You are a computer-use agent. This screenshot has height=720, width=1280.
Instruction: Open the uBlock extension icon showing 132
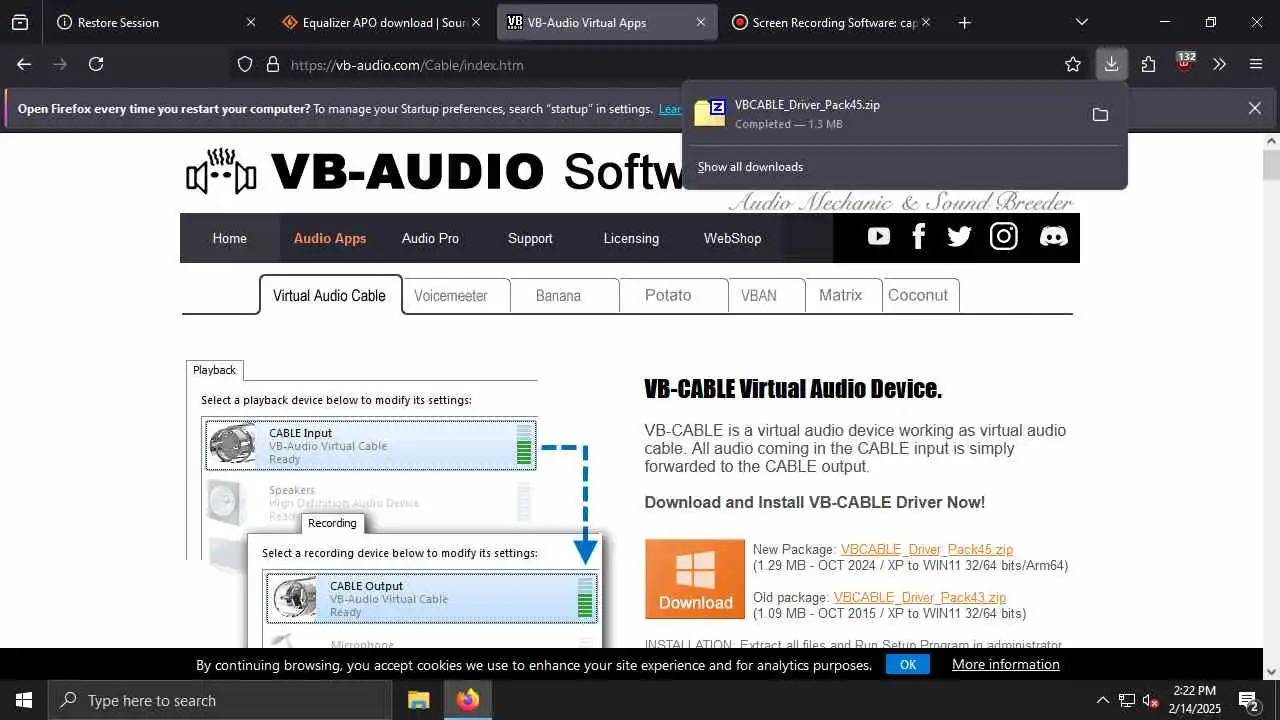pyautogui.click(x=1185, y=62)
